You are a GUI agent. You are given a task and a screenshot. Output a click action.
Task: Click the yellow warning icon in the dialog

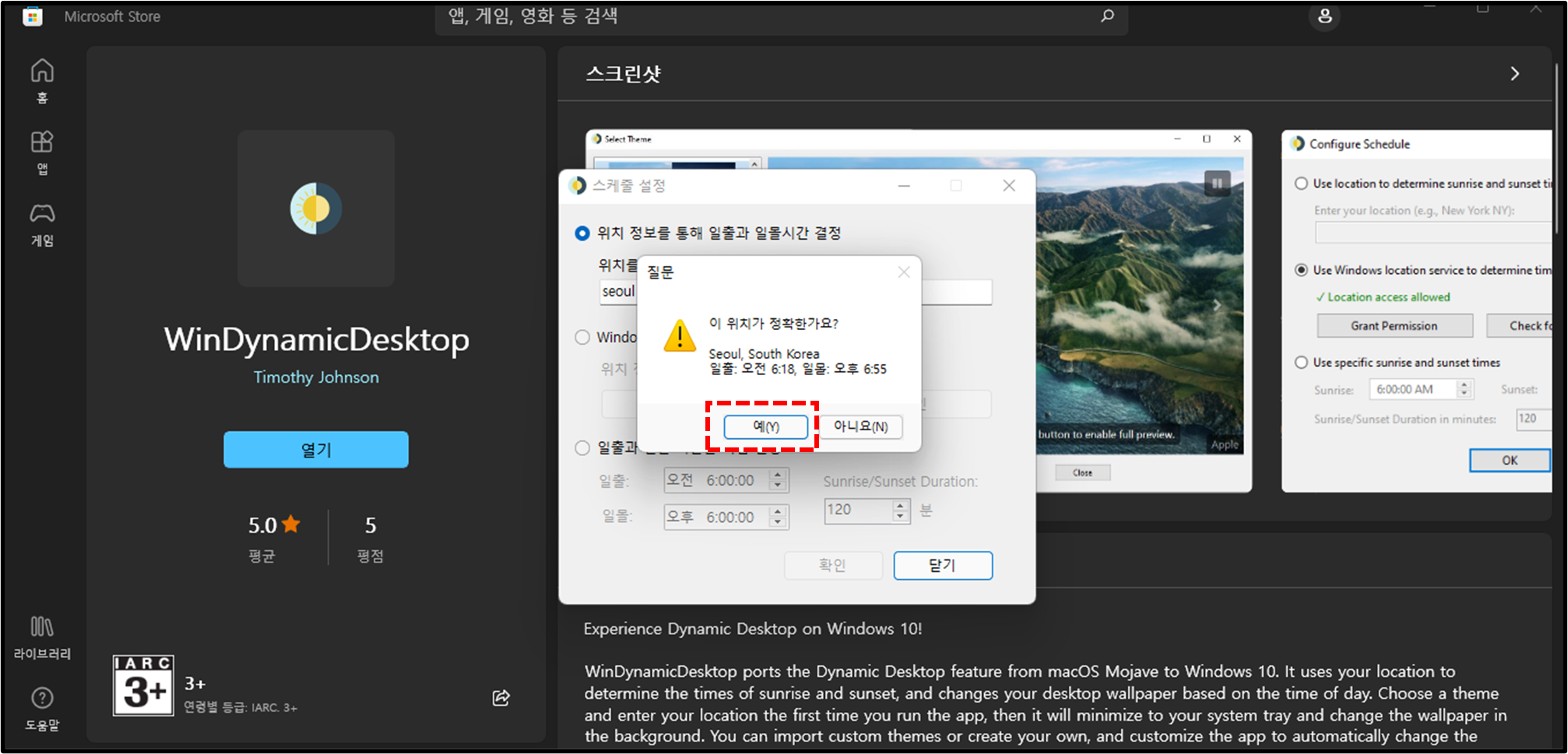(680, 336)
